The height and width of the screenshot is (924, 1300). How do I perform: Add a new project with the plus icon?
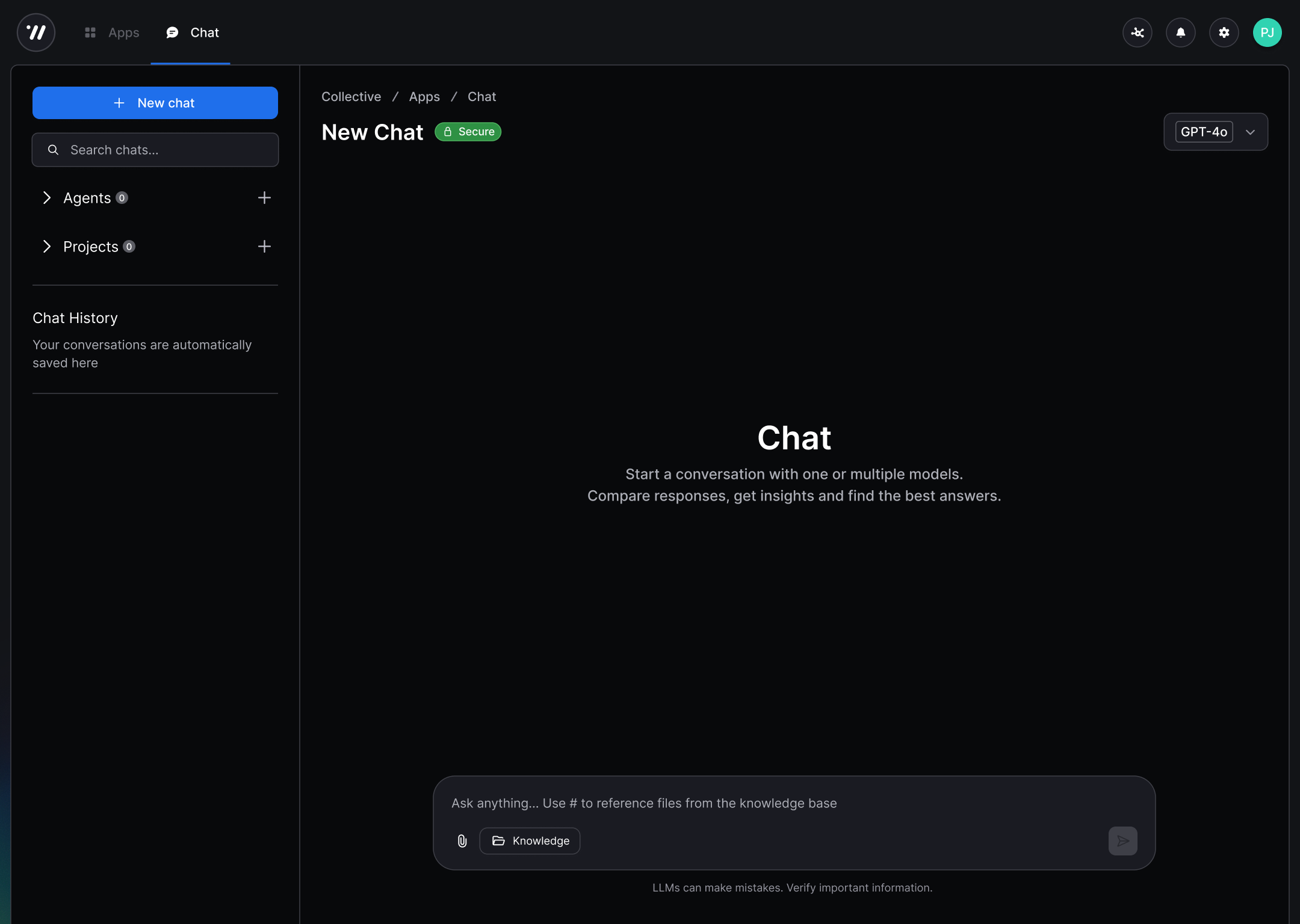(x=264, y=247)
